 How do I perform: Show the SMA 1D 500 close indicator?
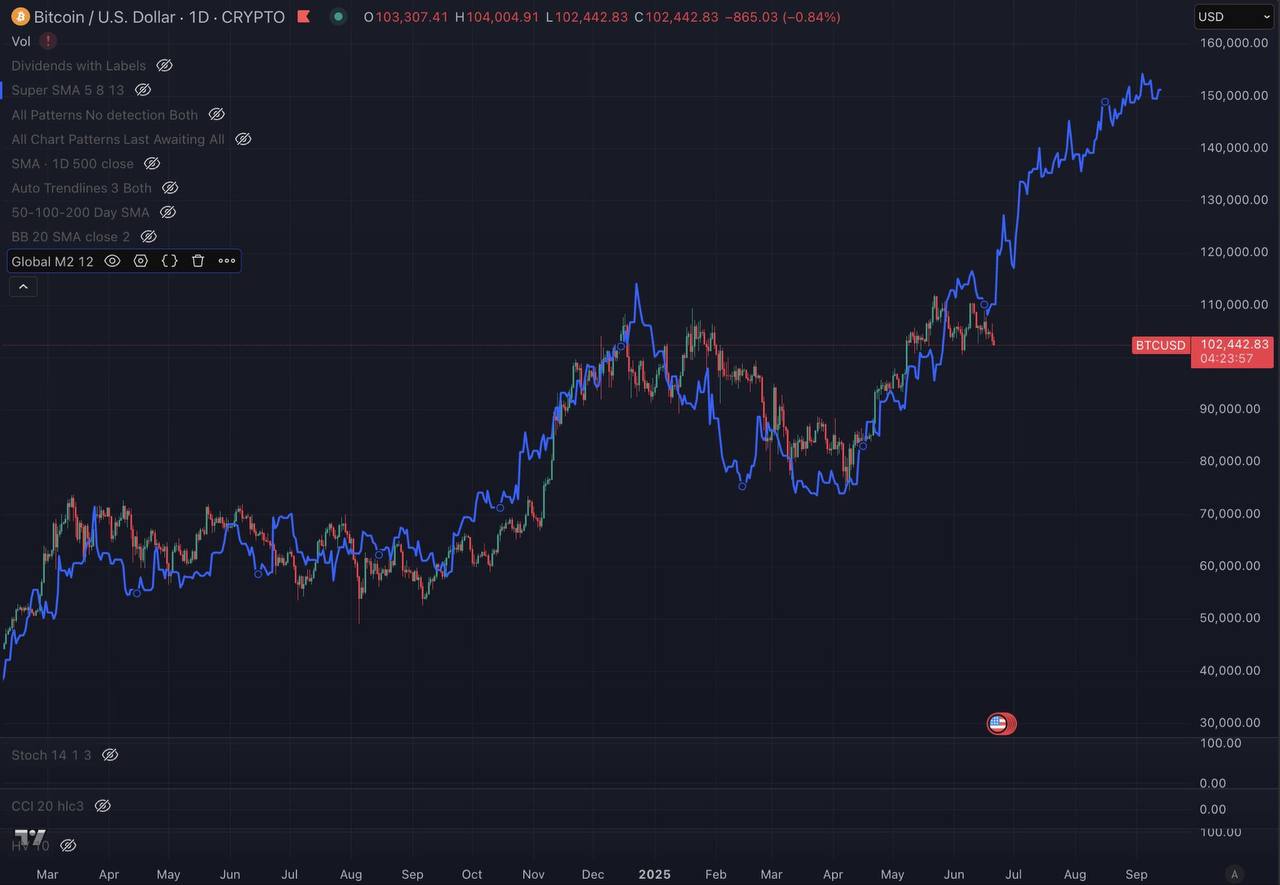[x=152, y=163]
